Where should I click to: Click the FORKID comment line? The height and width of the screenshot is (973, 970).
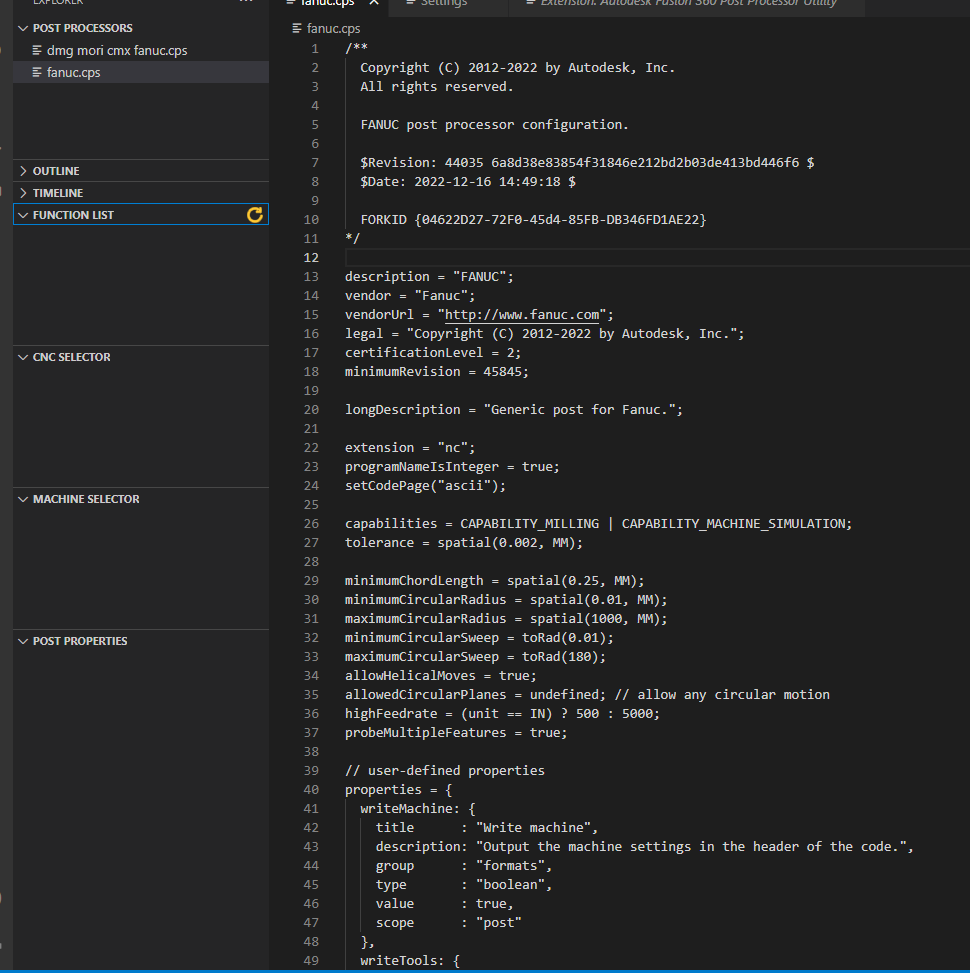533,220
